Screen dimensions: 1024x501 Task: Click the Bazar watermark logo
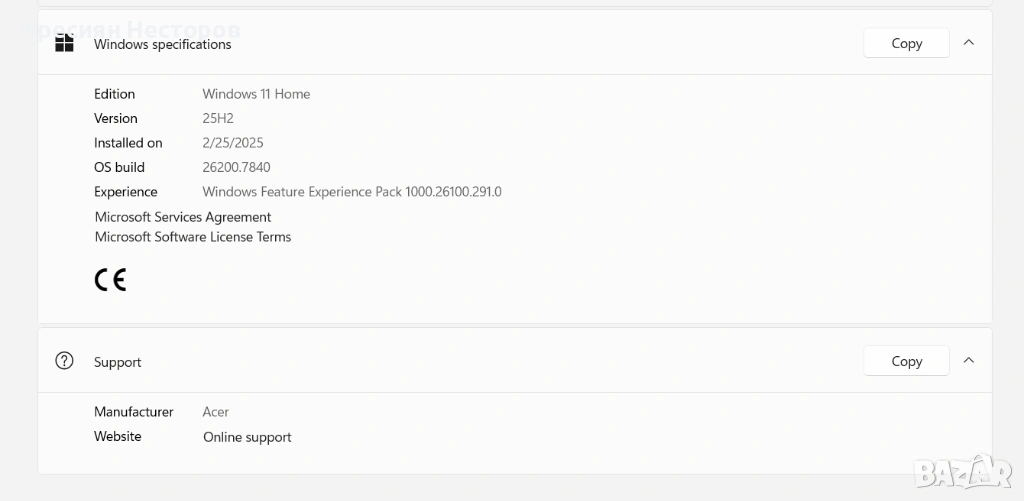pyautogui.click(x=976, y=468)
